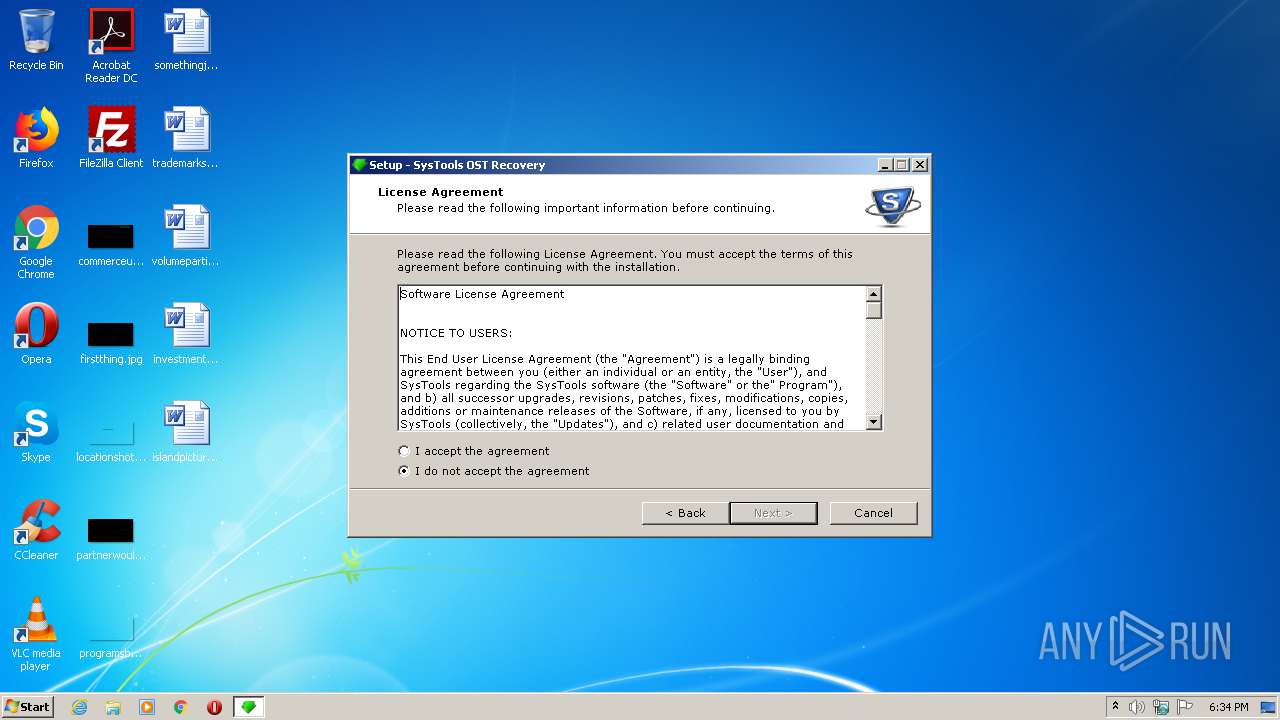Select the partnerwoul... file icon
This screenshot has height=720, width=1280.
pyautogui.click(x=111, y=536)
